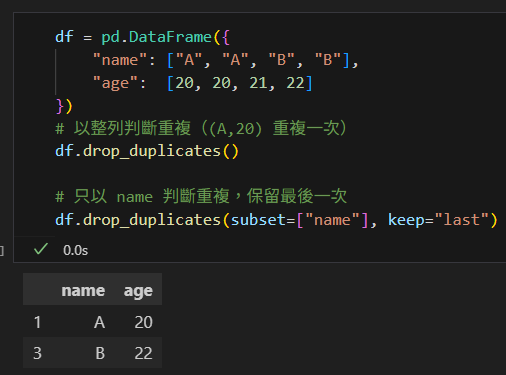Click the 0.0s execution time label

pos(76,250)
